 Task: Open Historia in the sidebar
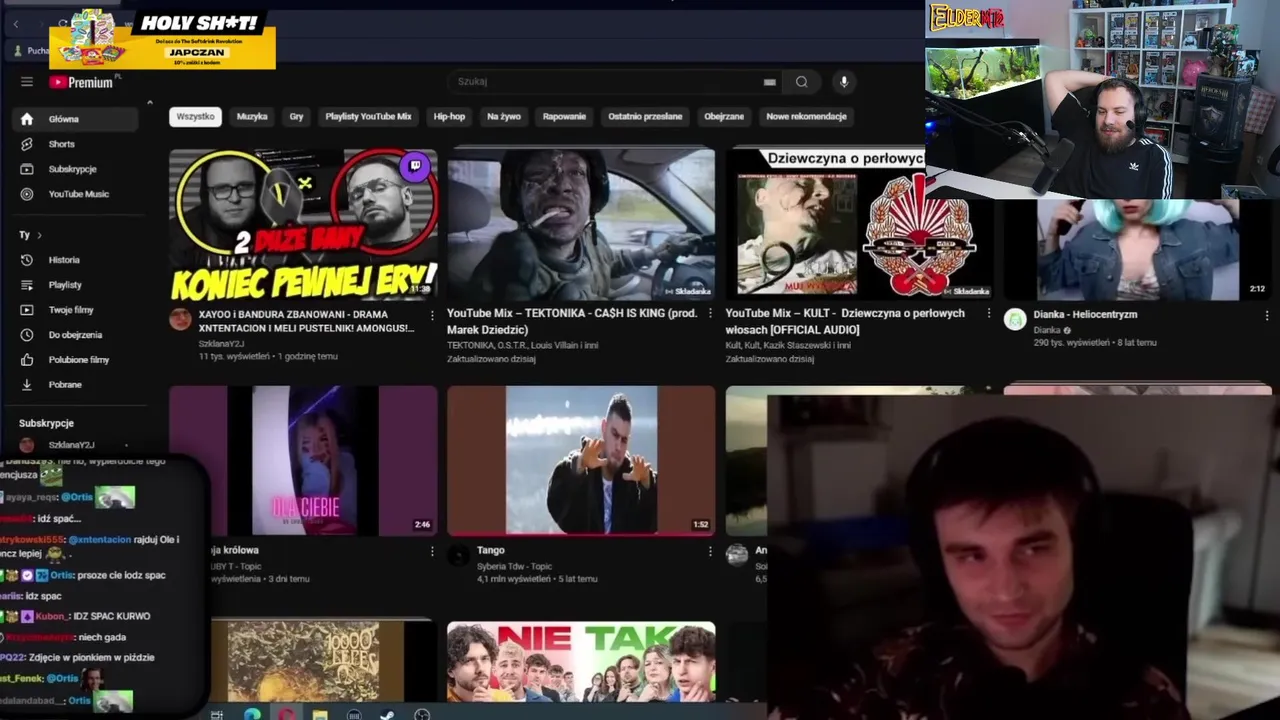(76, 260)
